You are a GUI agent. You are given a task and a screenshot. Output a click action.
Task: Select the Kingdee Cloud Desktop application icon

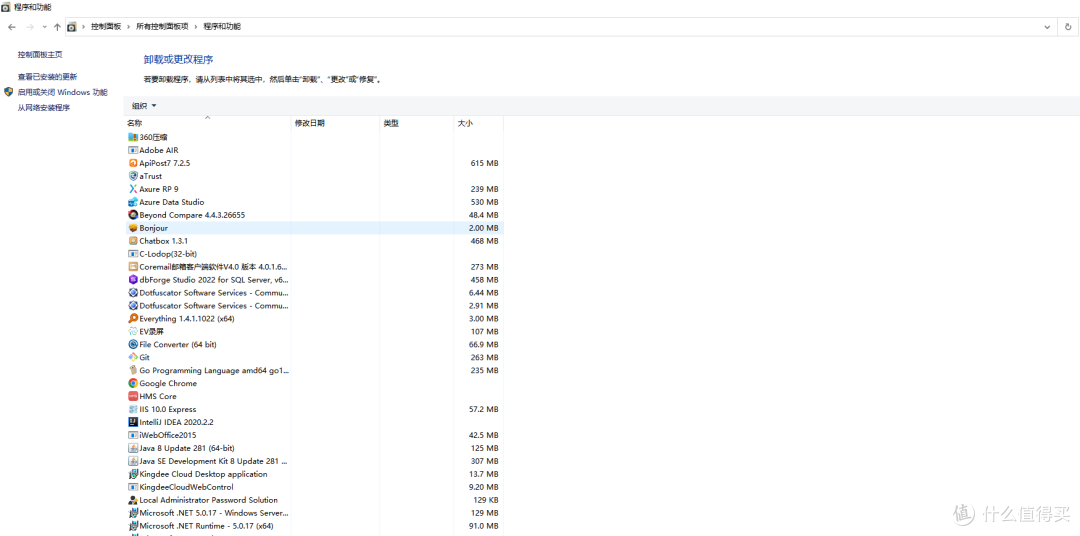133,474
